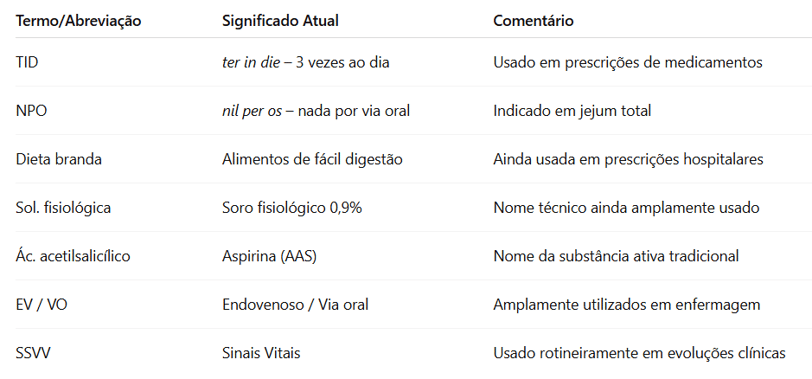Click the Significado Atual column header
Viewport: 812px width, 379px height.
280,21
